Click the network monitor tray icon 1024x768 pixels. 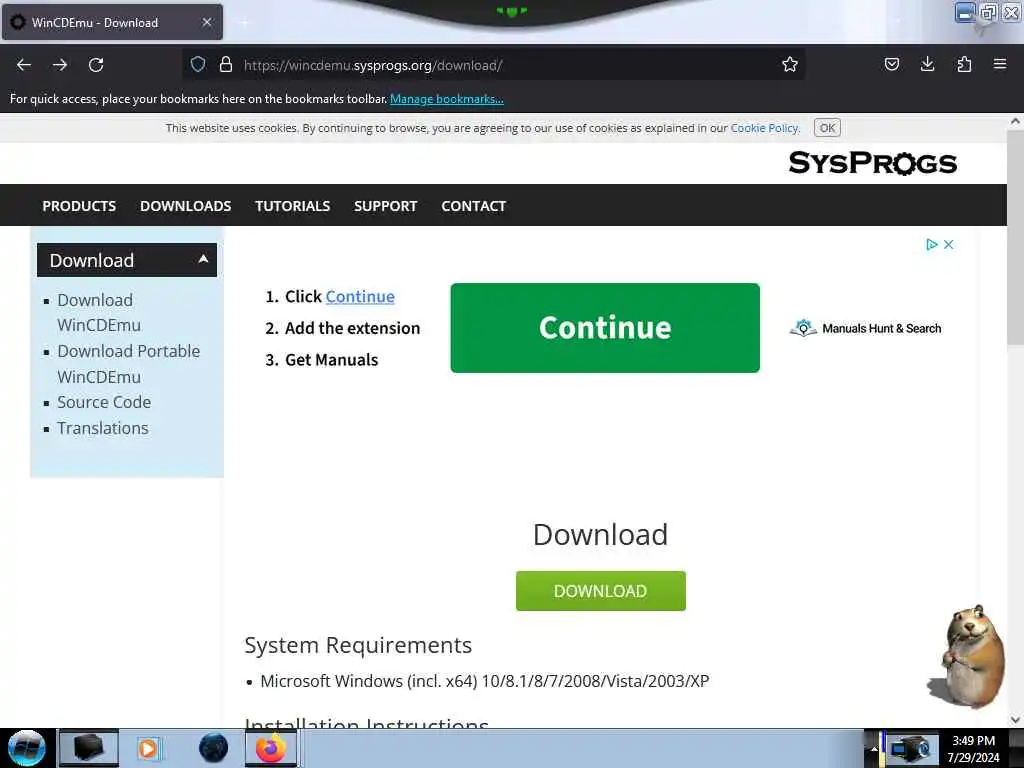(x=910, y=749)
